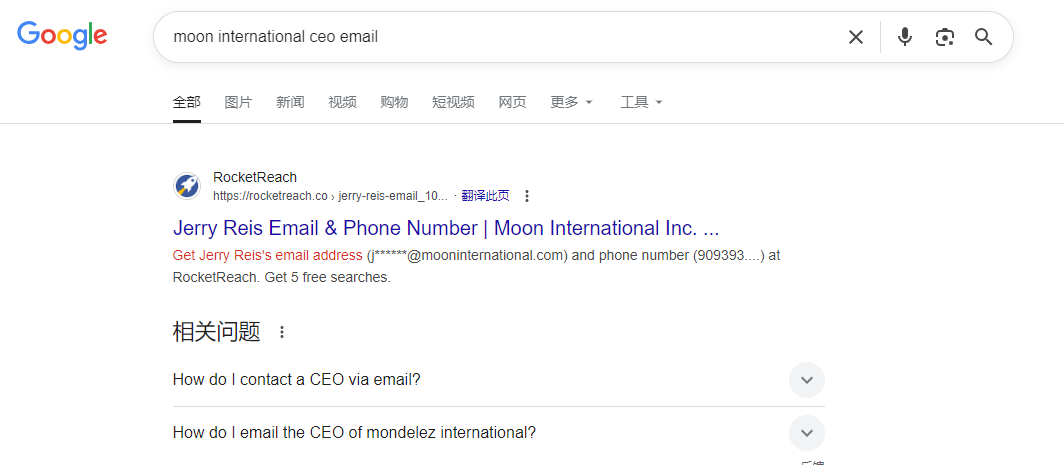Click the RocketReach rocket favicon

pos(187,186)
